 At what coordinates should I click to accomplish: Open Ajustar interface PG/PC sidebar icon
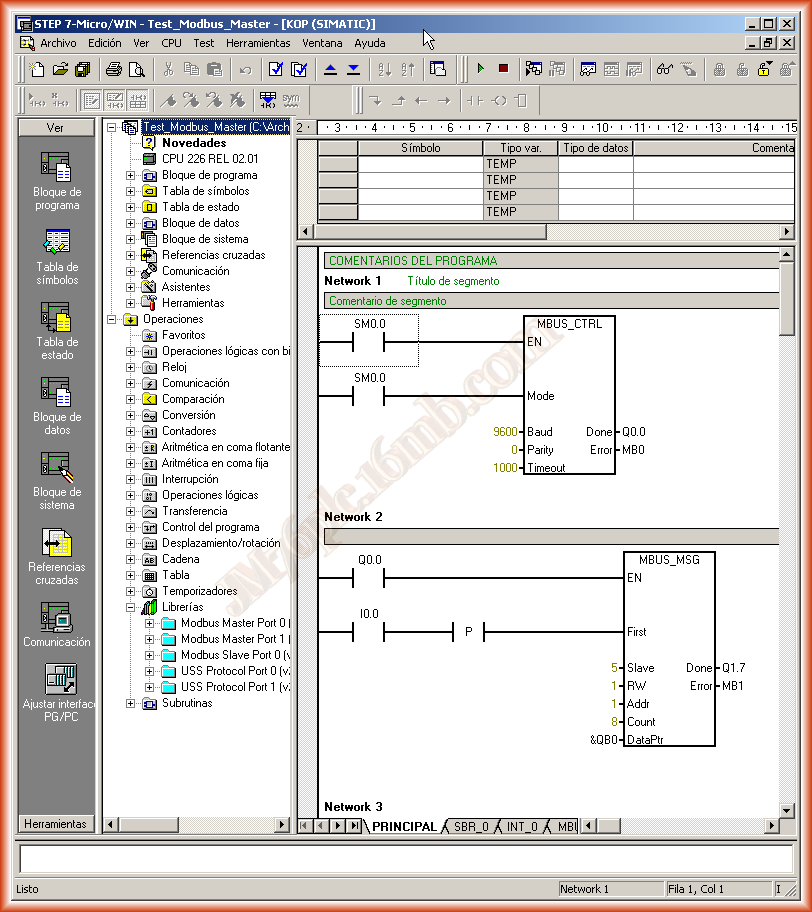coord(57,691)
